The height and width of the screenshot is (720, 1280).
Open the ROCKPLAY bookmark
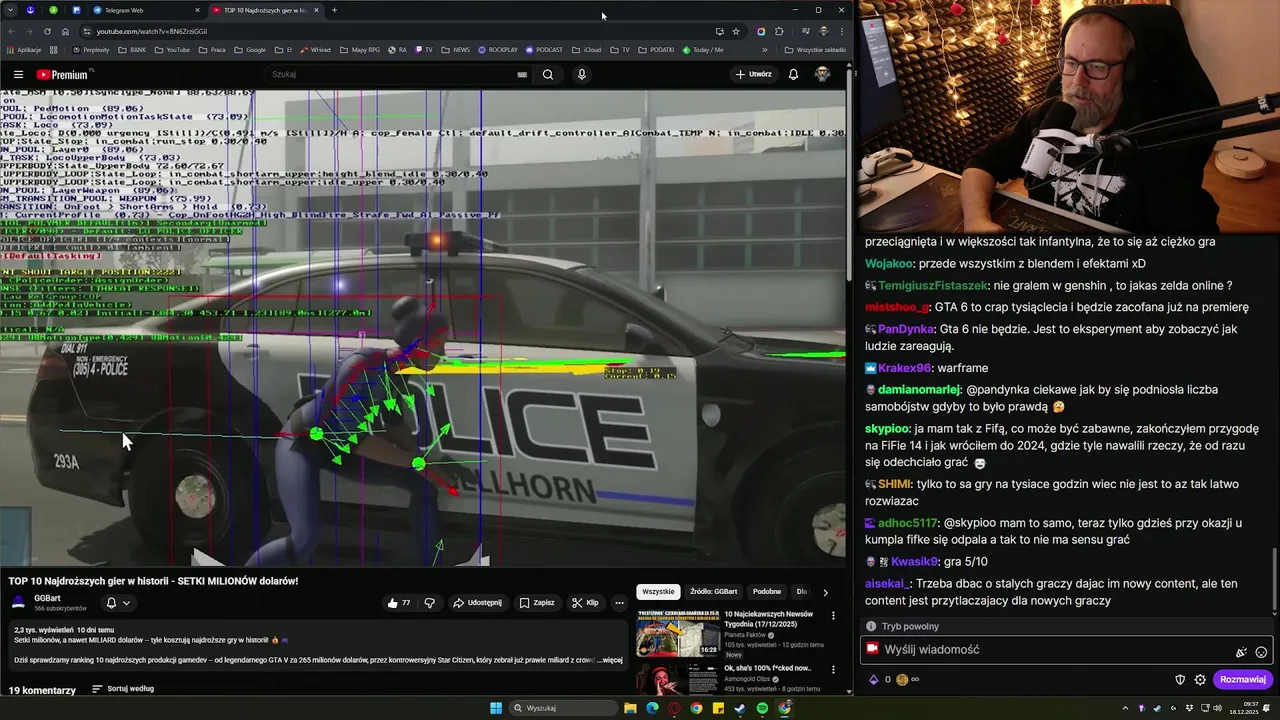click(498, 49)
